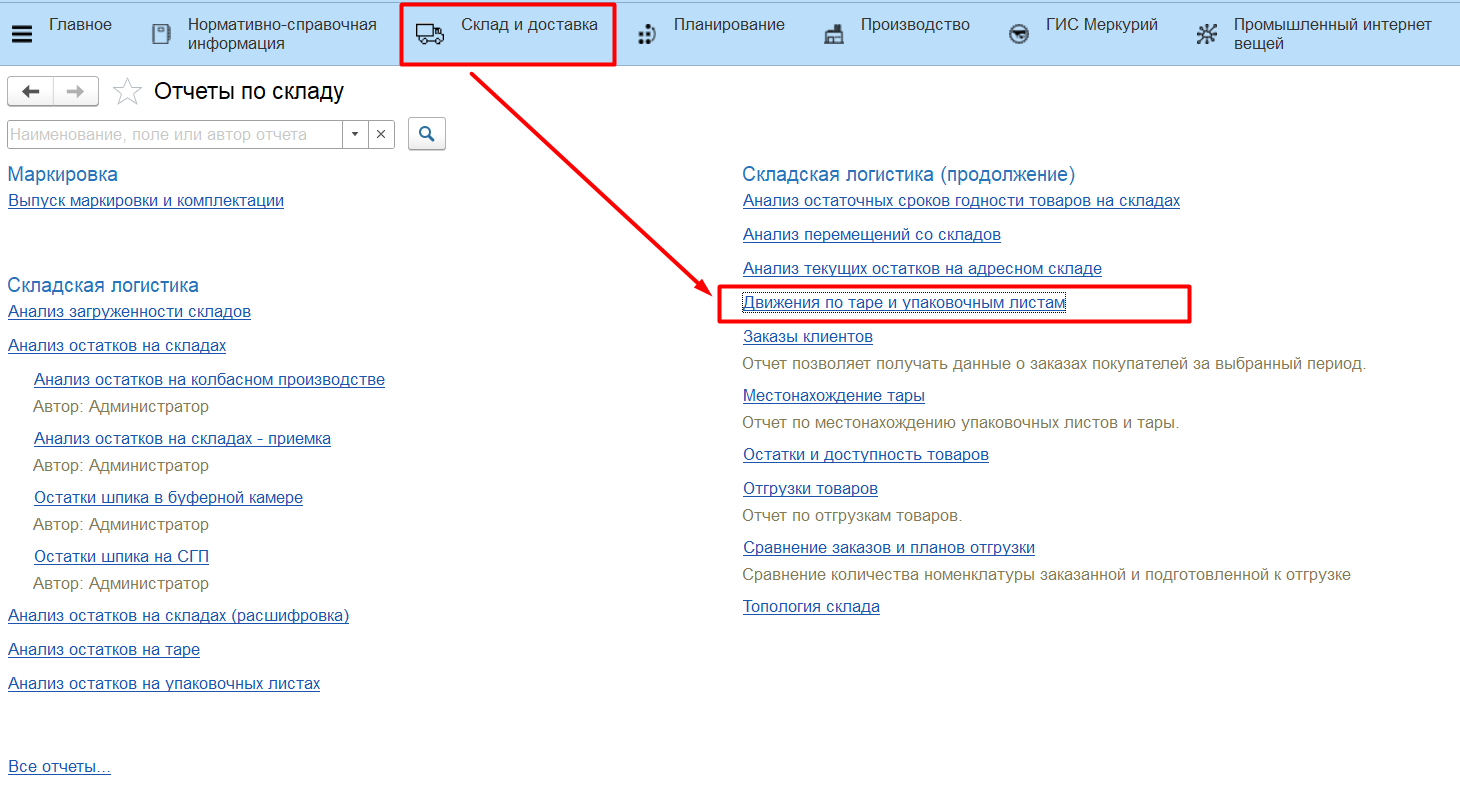Image resolution: width=1460 pixels, height=795 pixels.
Task: Open Движения по таре и упаковочным листам
Action: point(904,302)
